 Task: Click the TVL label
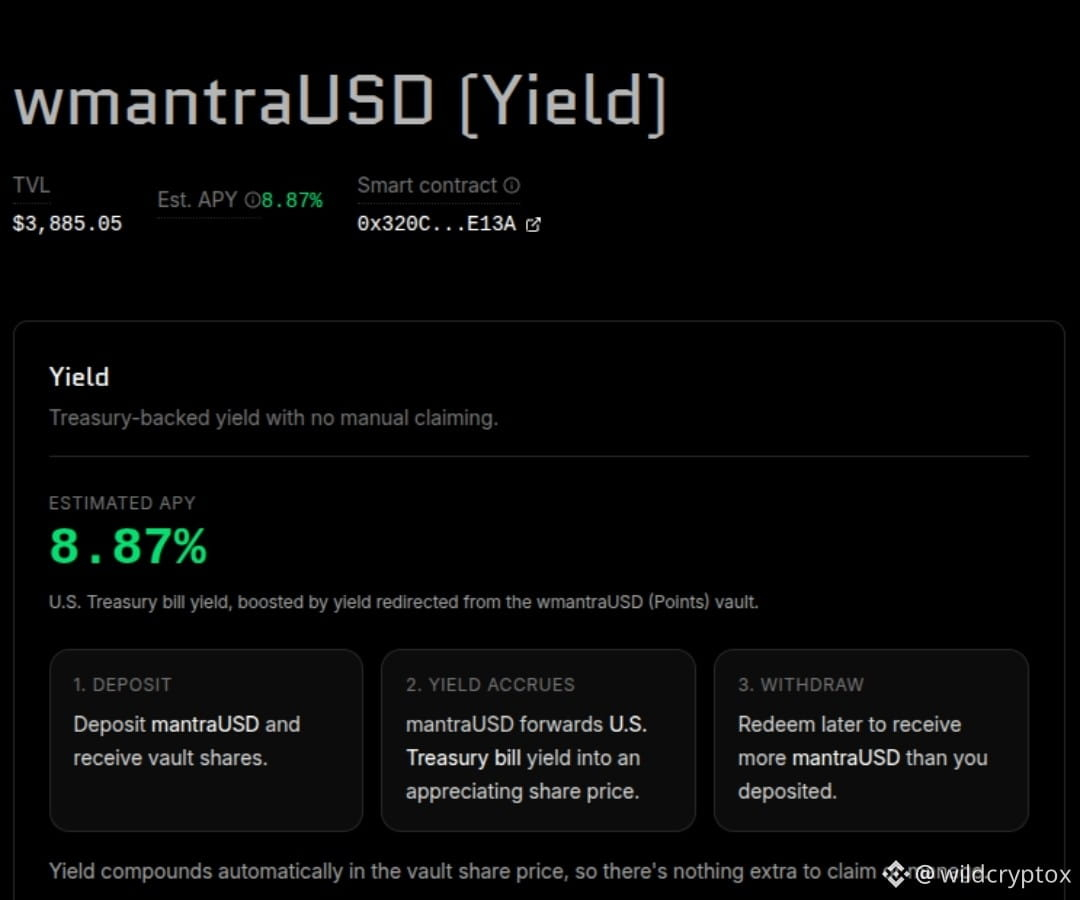pos(32,185)
